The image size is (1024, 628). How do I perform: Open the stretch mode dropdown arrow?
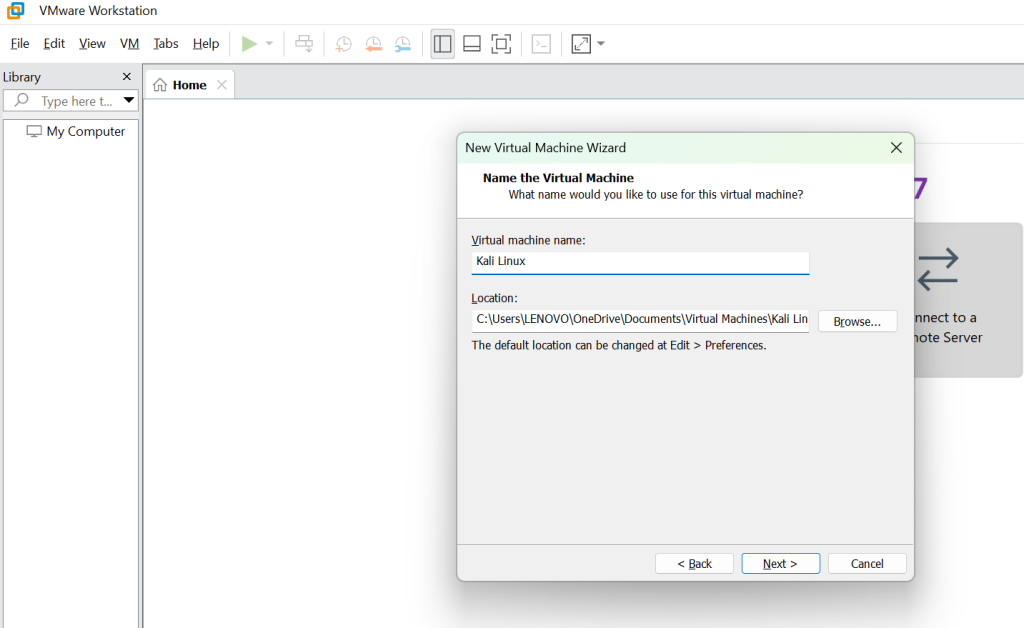(601, 44)
